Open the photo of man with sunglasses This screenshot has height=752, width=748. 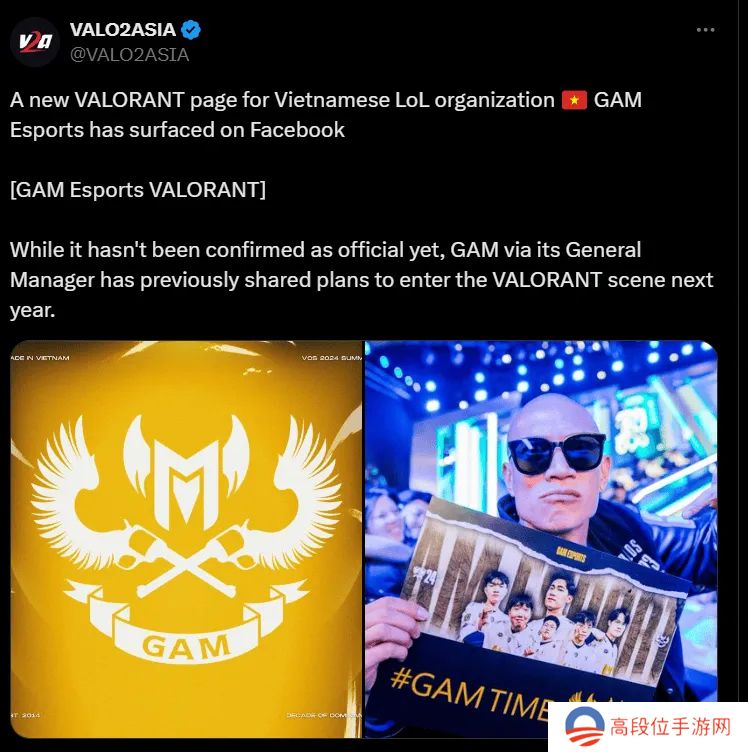click(541, 539)
